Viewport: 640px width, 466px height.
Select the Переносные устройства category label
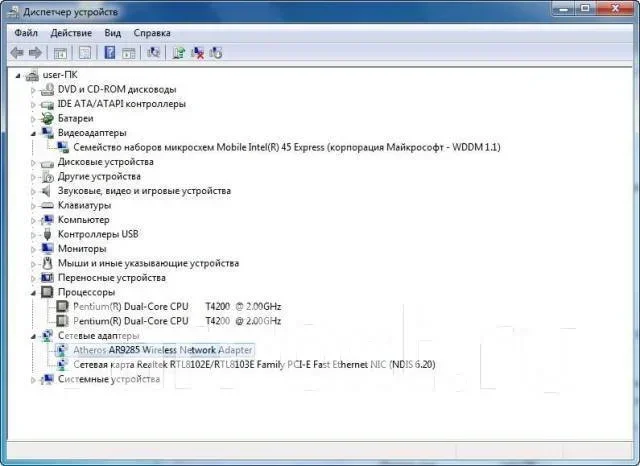coord(111,278)
